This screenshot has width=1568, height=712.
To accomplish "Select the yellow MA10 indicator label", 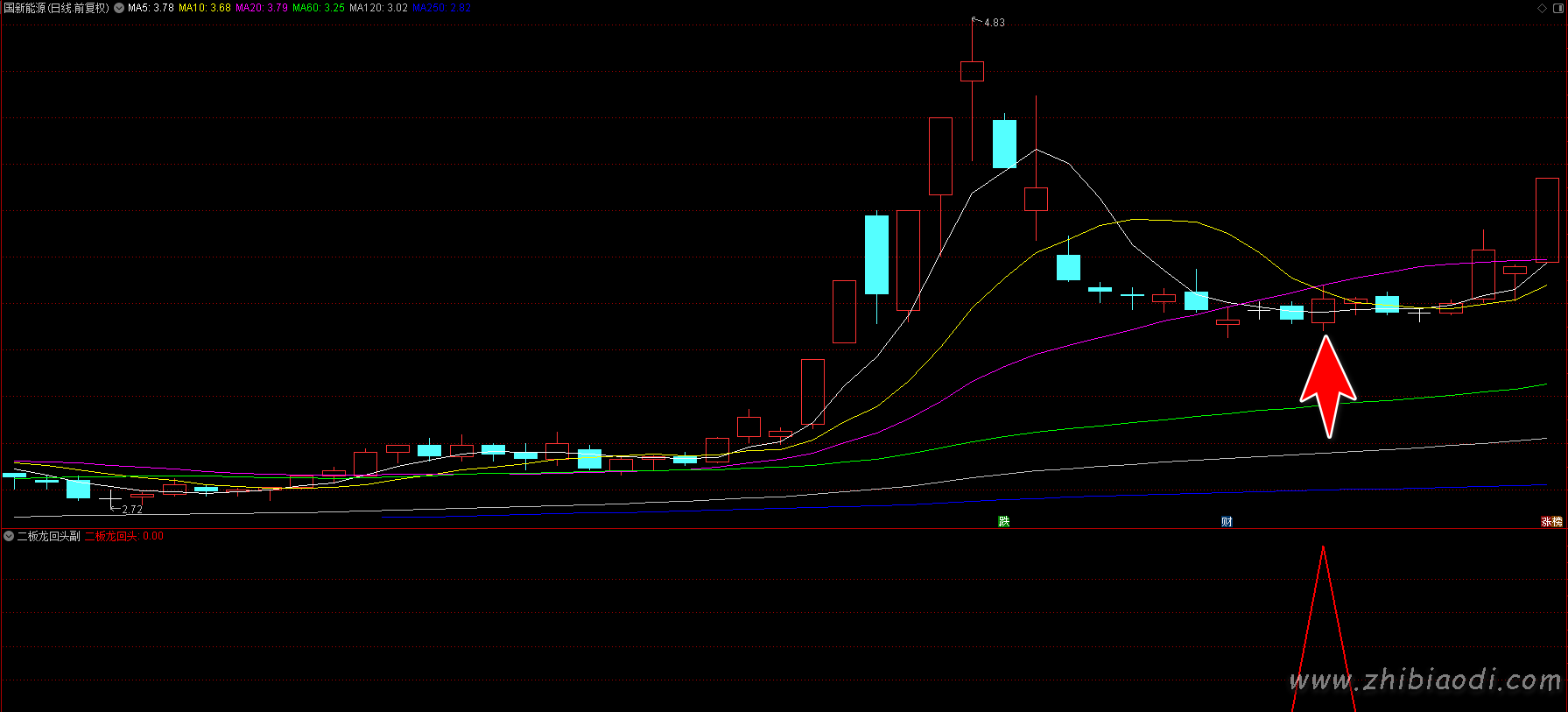I will tap(205, 8).
